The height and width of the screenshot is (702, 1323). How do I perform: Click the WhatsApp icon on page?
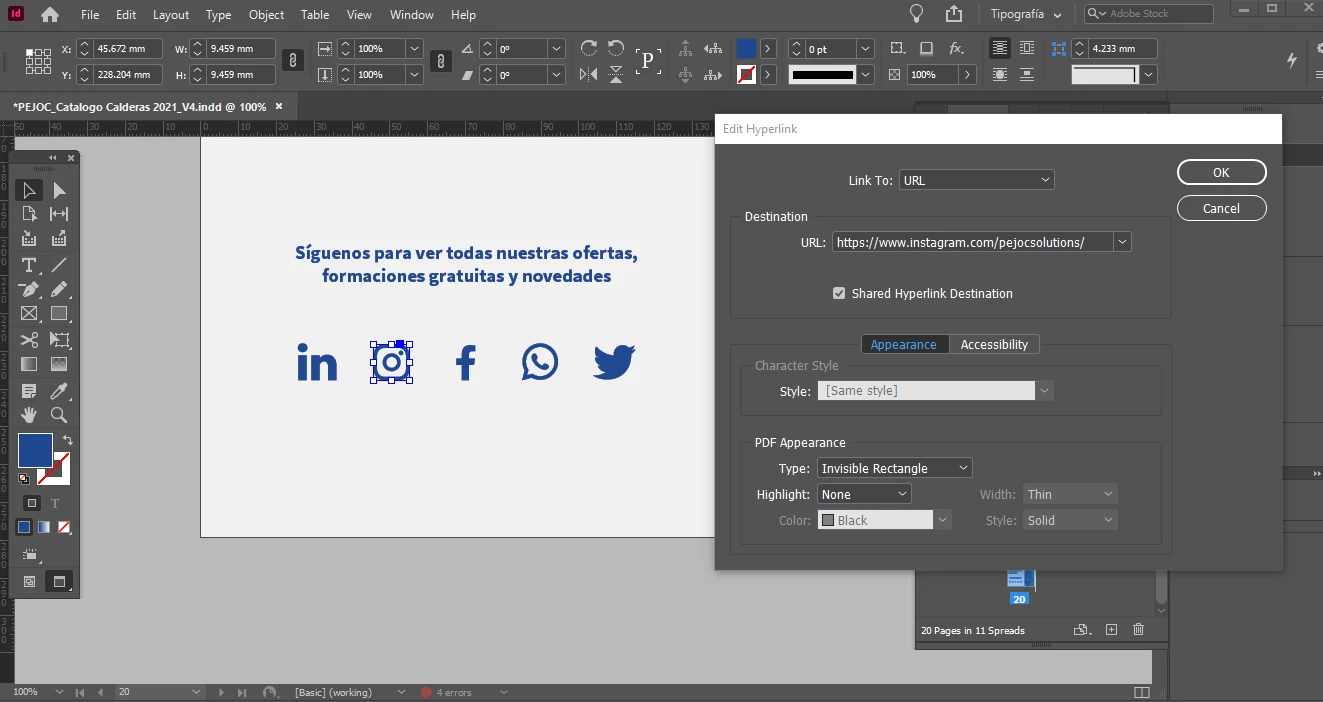540,362
